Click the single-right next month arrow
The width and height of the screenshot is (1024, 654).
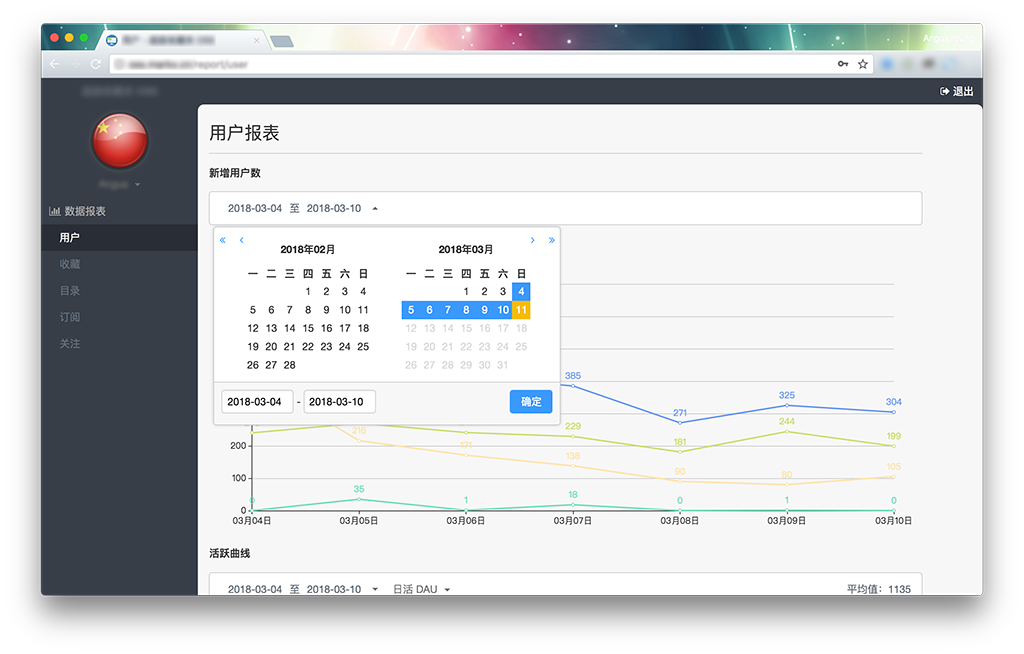point(532,240)
